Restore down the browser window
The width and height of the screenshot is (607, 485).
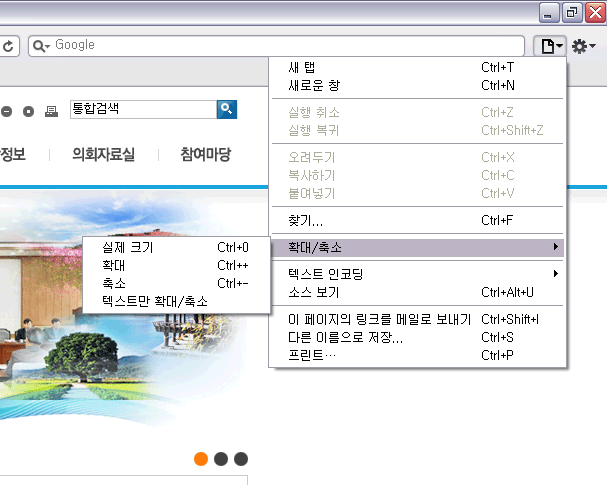coord(572,13)
